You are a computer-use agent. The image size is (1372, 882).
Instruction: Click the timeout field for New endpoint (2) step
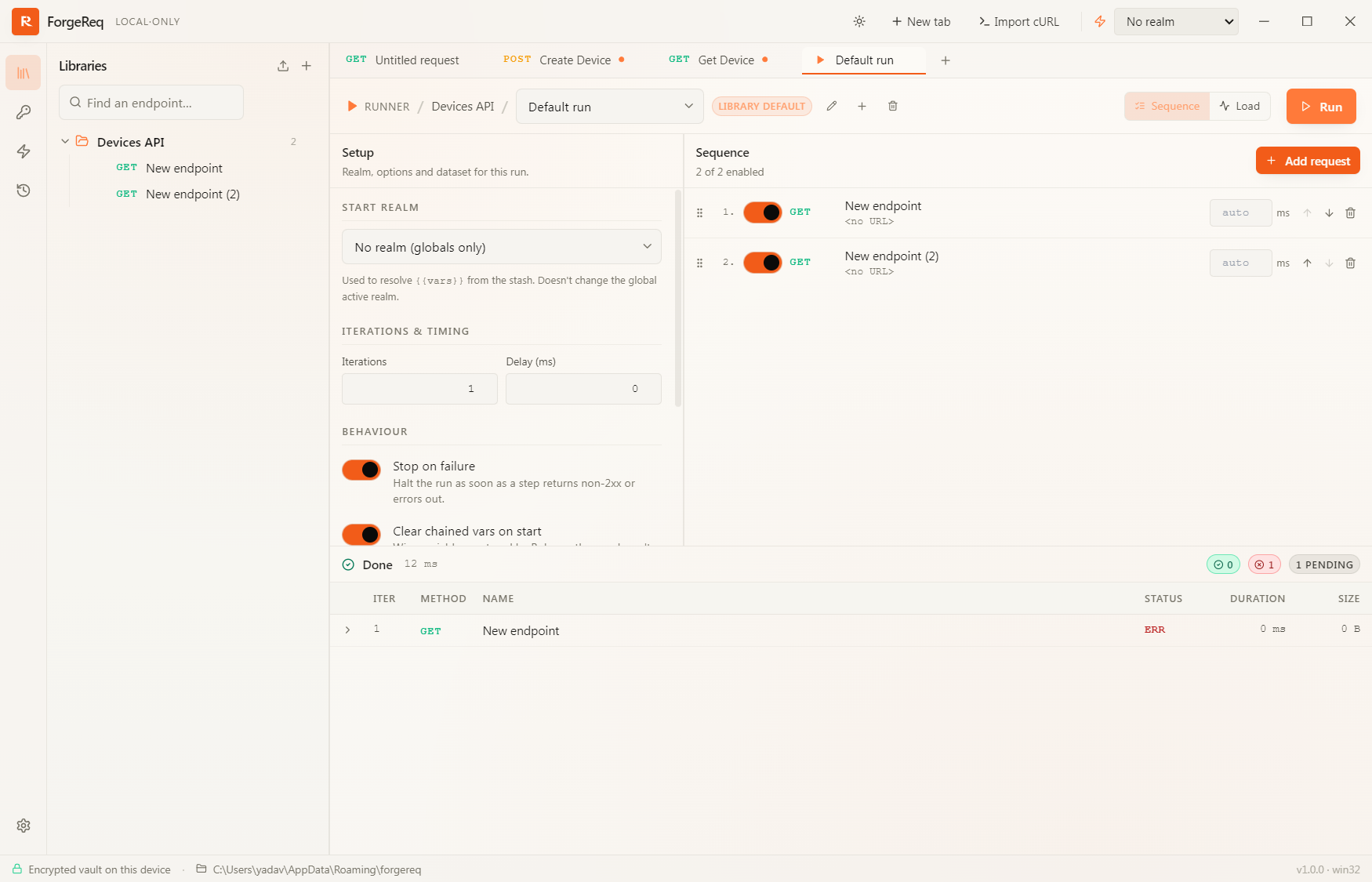coord(1241,263)
